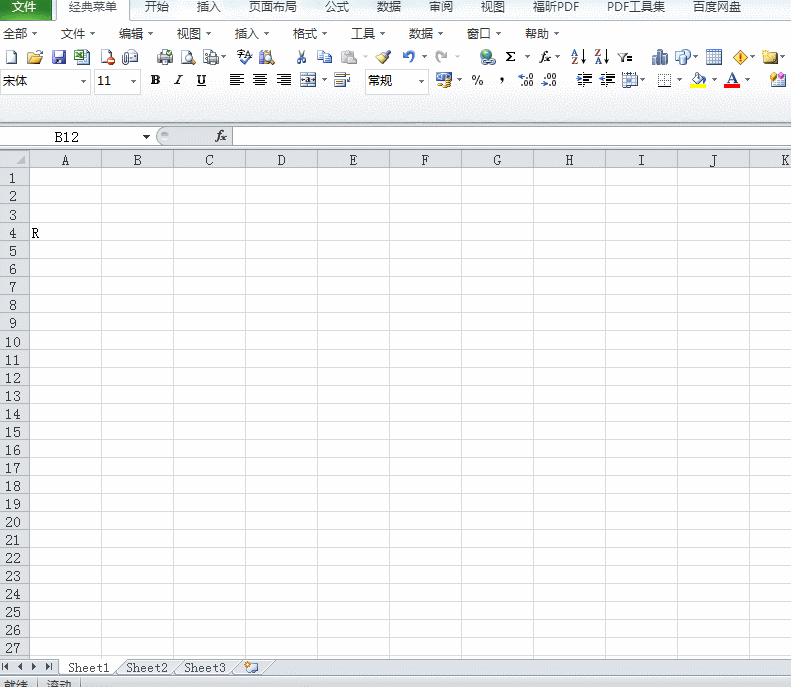Increase decimal places icon

[x=526, y=80]
